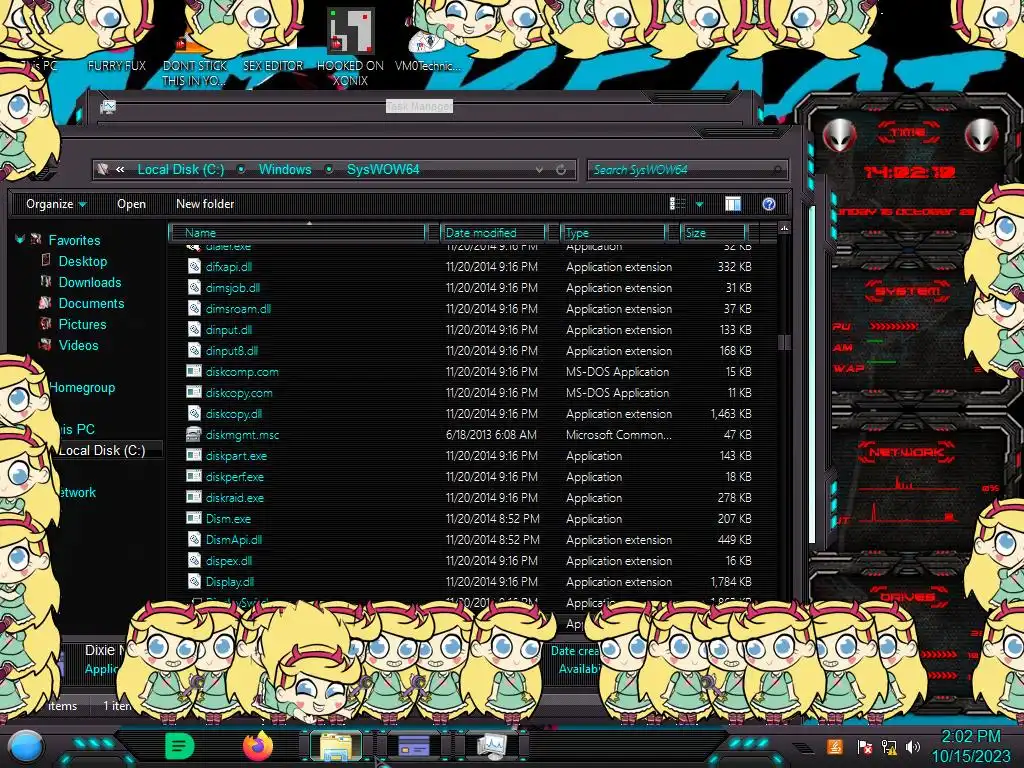Viewport: 1024px width, 768px height.
Task: Open the Action Center flag tray icon
Action: (865, 746)
